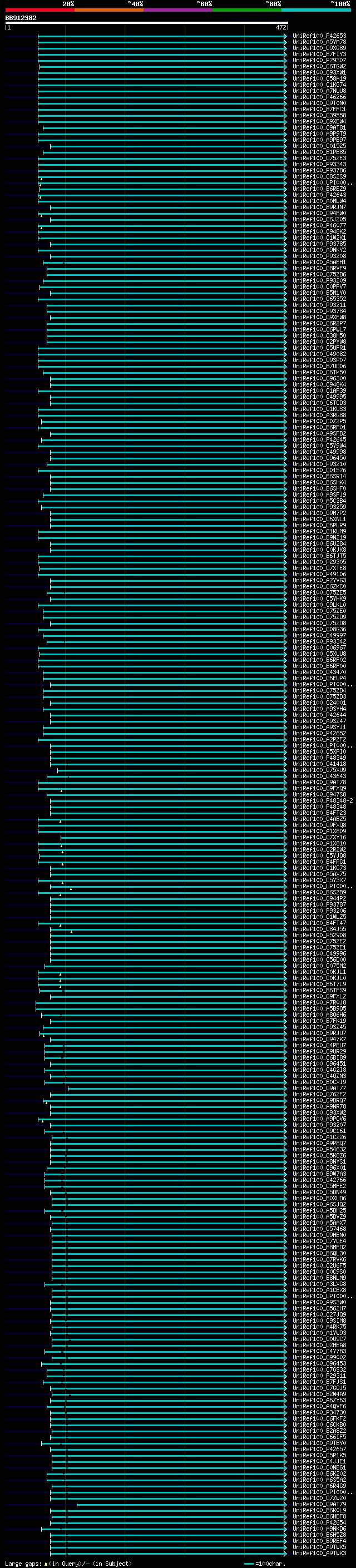Click the label UniRef100_P42643
Image resolution: width=356 pixels, height=1568 pixels.
[319, 195]
